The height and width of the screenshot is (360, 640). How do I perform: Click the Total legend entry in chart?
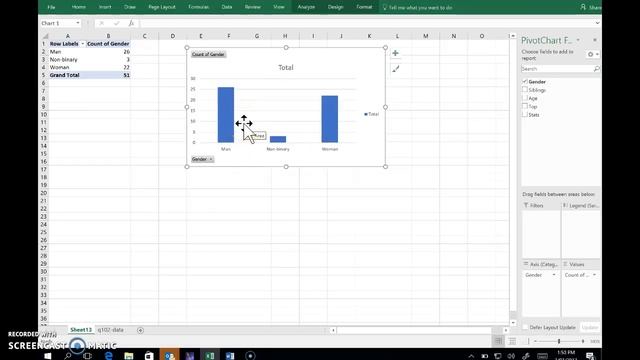371,114
